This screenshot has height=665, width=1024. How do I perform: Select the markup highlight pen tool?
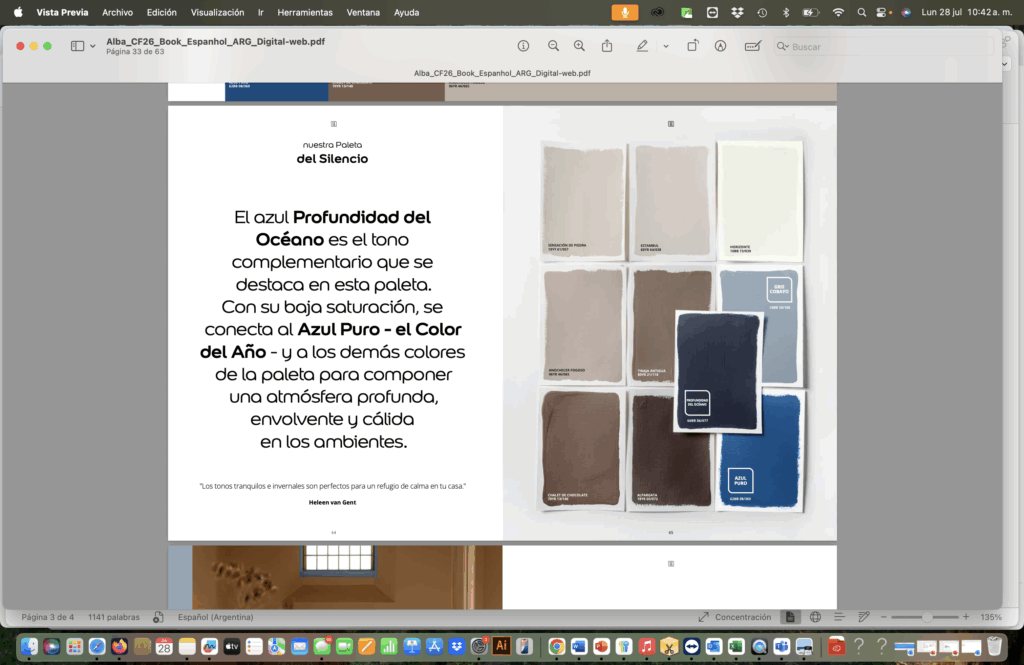pos(642,46)
